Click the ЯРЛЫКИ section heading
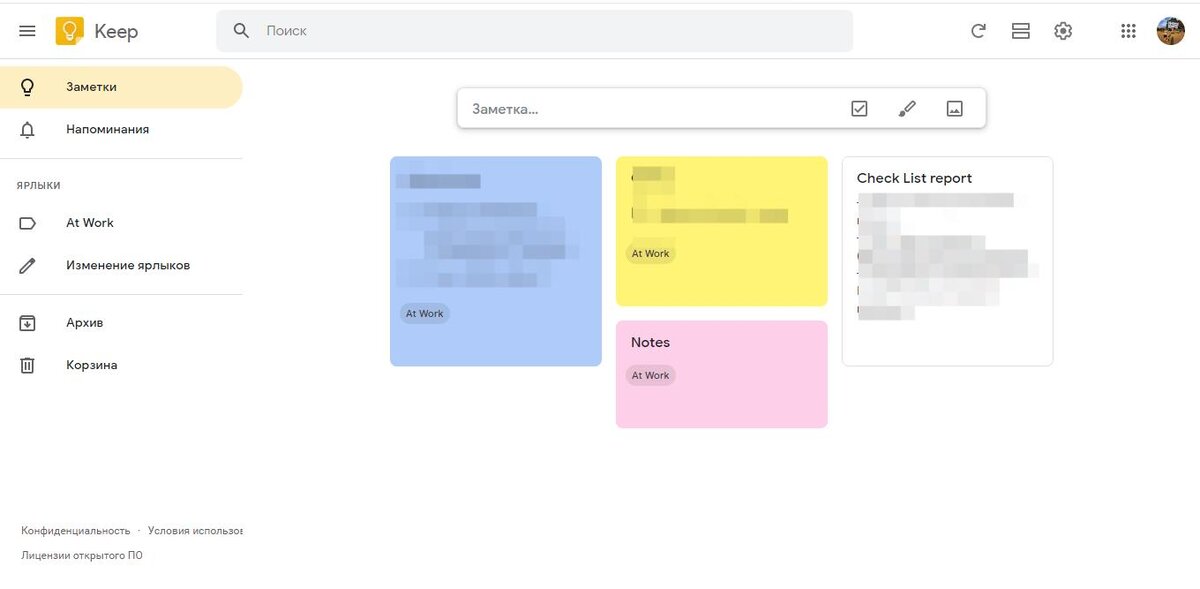The height and width of the screenshot is (589, 1200). click(x=39, y=185)
